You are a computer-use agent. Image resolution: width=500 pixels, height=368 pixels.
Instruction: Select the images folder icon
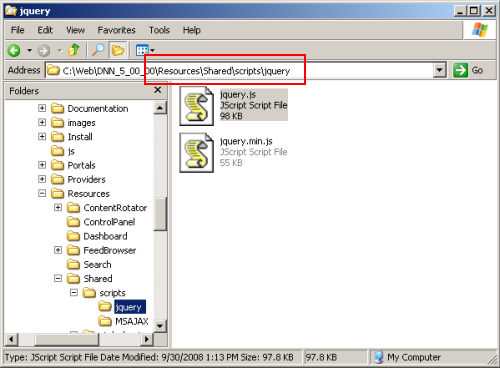click(x=57, y=122)
